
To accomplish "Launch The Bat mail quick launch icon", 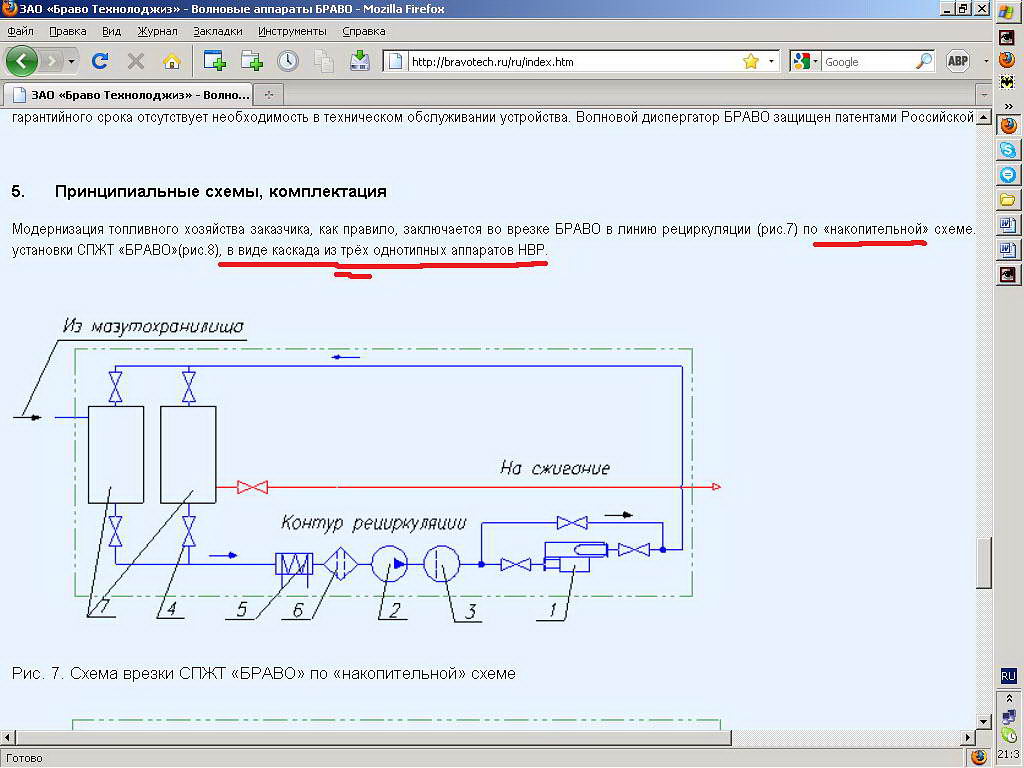I will (1008, 82).
